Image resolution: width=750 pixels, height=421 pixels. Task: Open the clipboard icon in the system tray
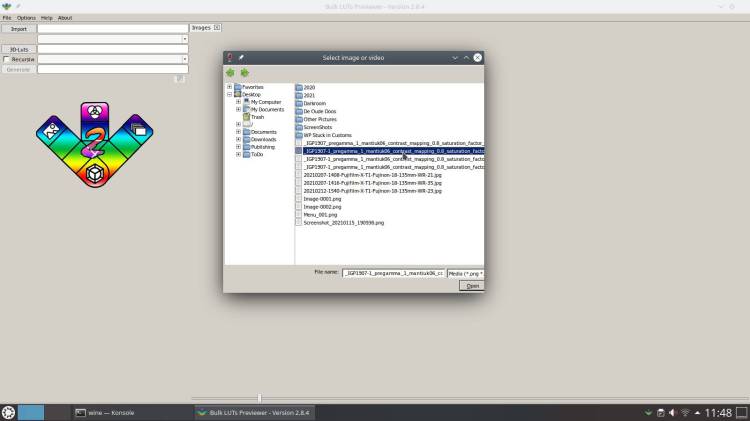tap(661, 413)
